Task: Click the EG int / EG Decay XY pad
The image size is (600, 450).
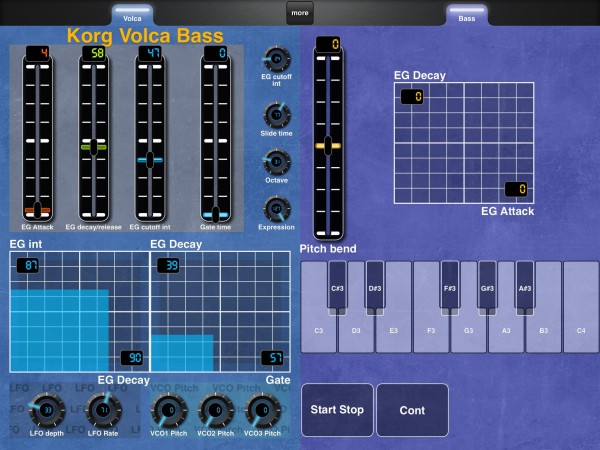Action: click(79, 312)
